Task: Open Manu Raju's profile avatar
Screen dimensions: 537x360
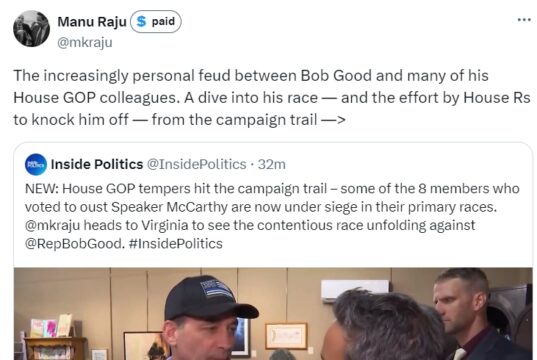Action: [31, 28]
